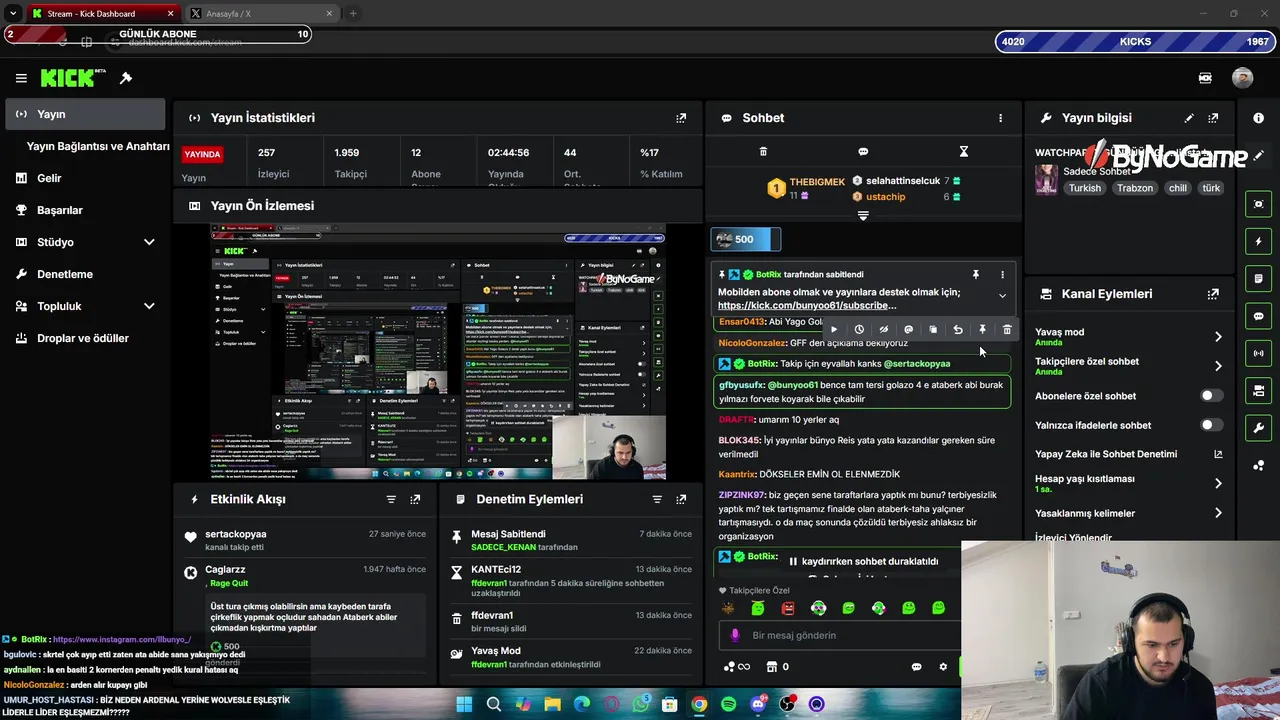Screen dimensions: 1280x720
Task: Open Windows Start menu on the taskbar
Action: pos(464,704)
